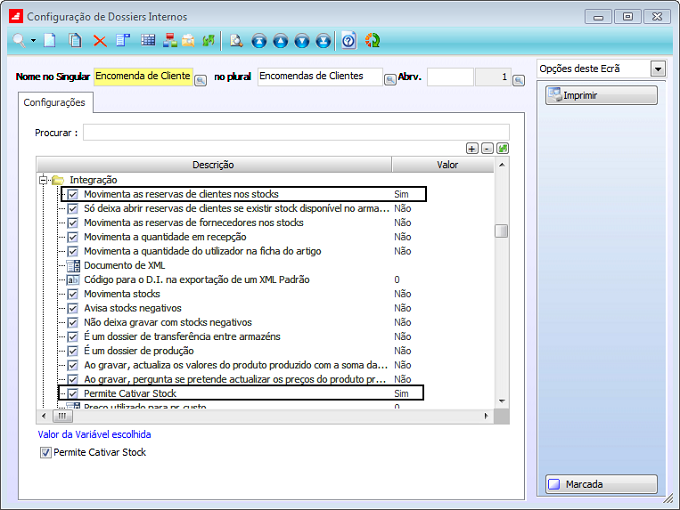Screen dimensions: 680x510
Task: Click in the Procurar search field
Action: pyautogui.click(x=296, y=133)
